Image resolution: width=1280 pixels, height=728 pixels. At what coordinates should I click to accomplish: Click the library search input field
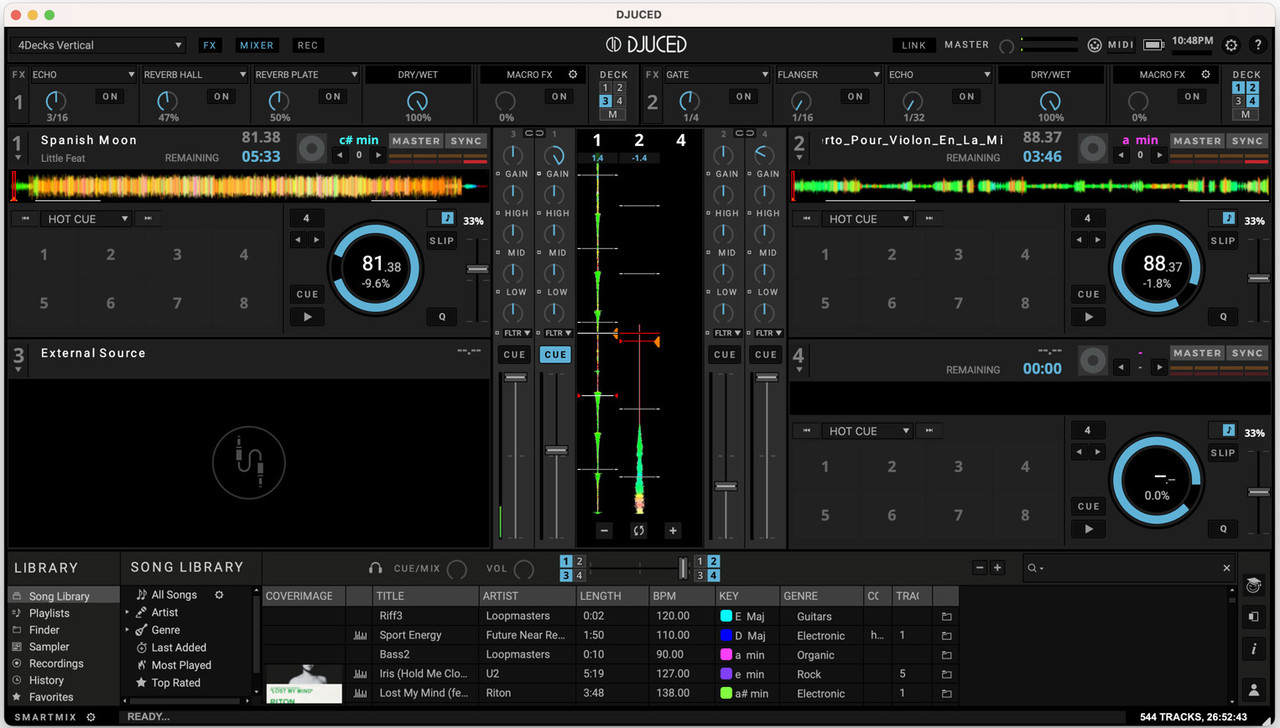click(1128, 568)
